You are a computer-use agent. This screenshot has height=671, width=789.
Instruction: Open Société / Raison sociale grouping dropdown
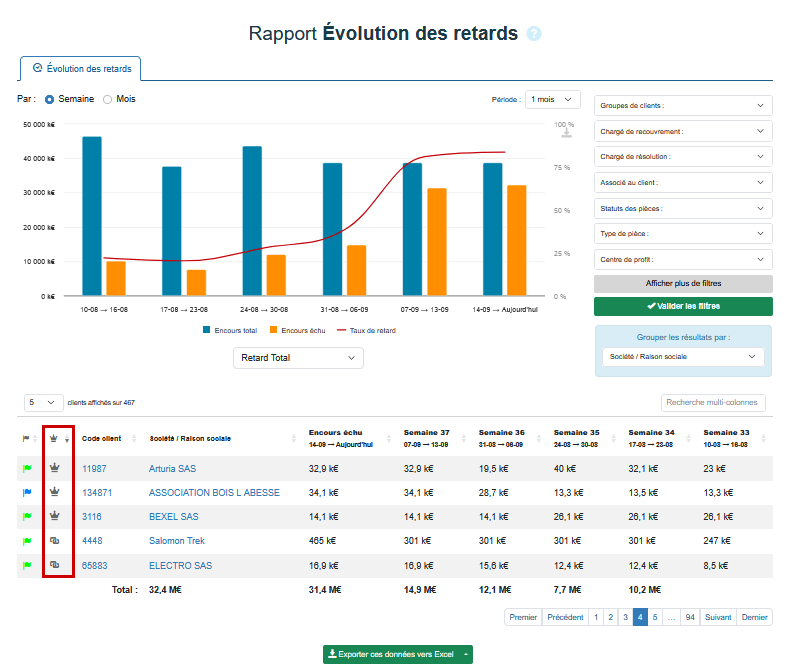tap(683, 356)
